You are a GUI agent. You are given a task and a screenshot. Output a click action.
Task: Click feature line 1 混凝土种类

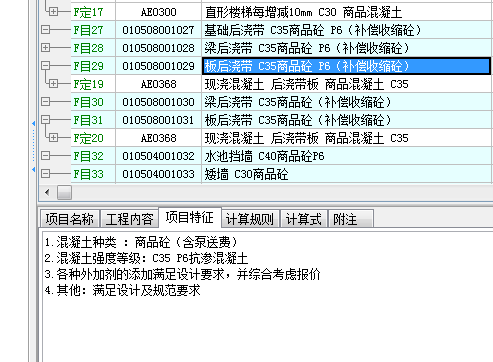click(141, 242)
